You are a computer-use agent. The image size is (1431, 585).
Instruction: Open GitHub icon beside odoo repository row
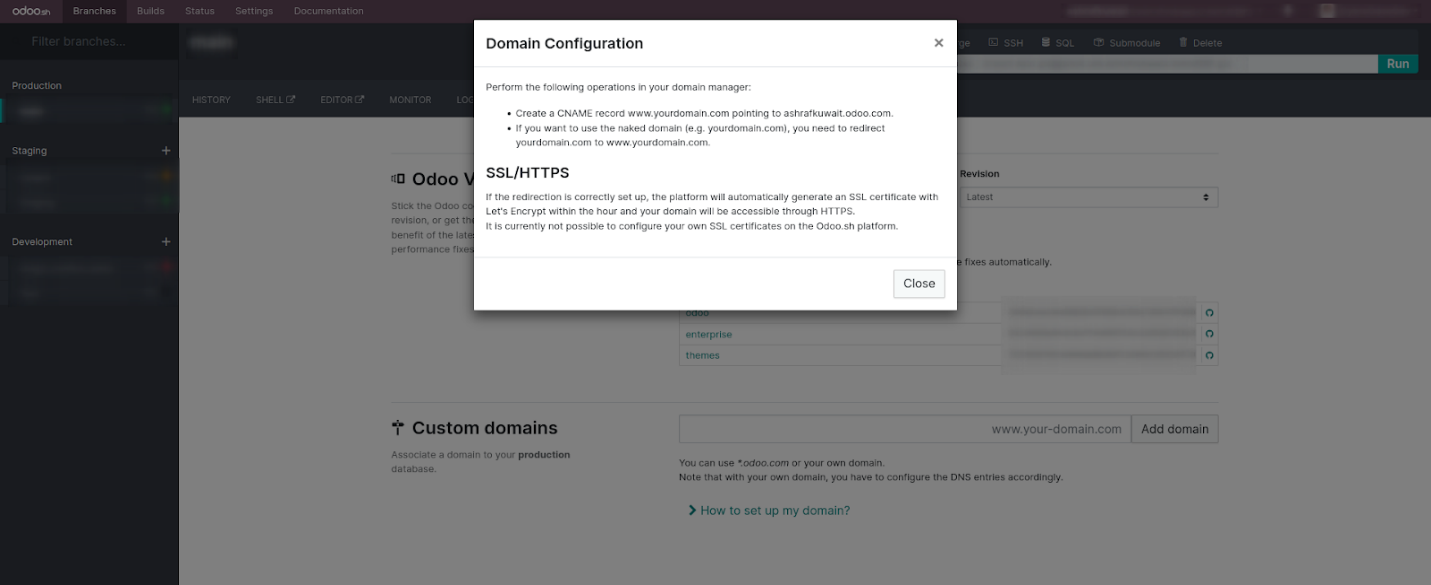coord(1209,313)
